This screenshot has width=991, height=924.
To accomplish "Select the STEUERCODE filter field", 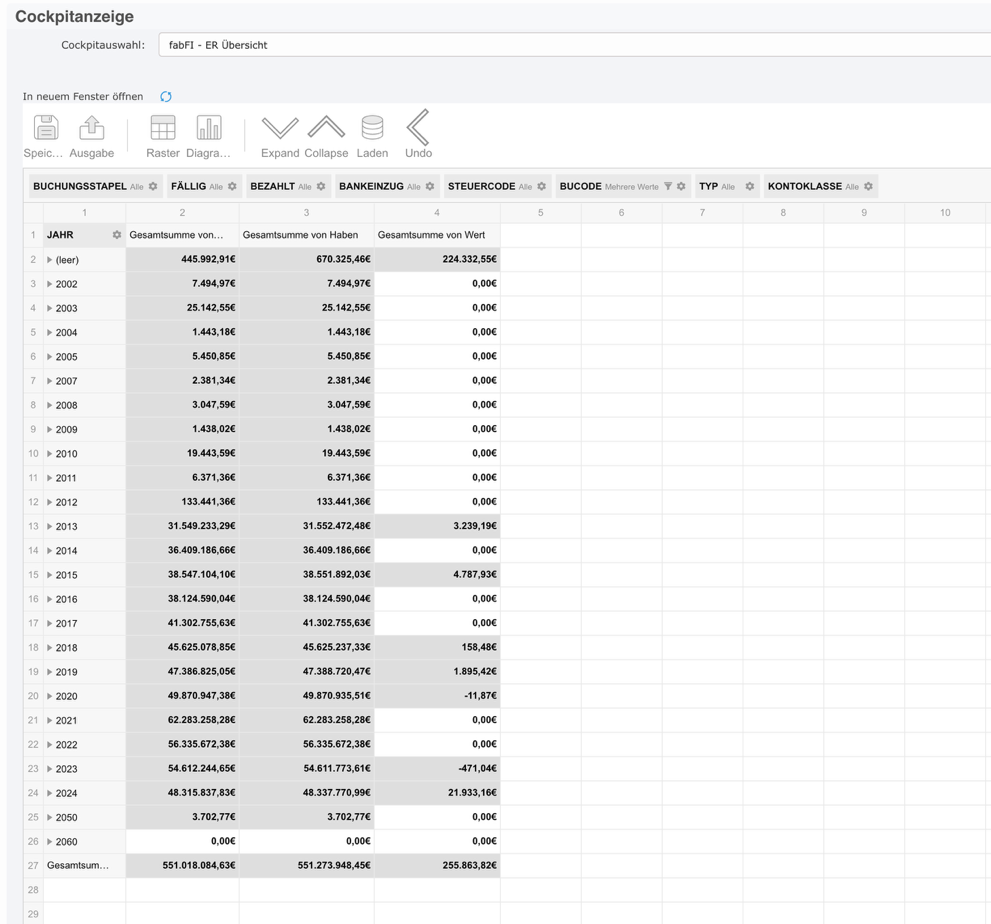I will click(x=481, y=187).
